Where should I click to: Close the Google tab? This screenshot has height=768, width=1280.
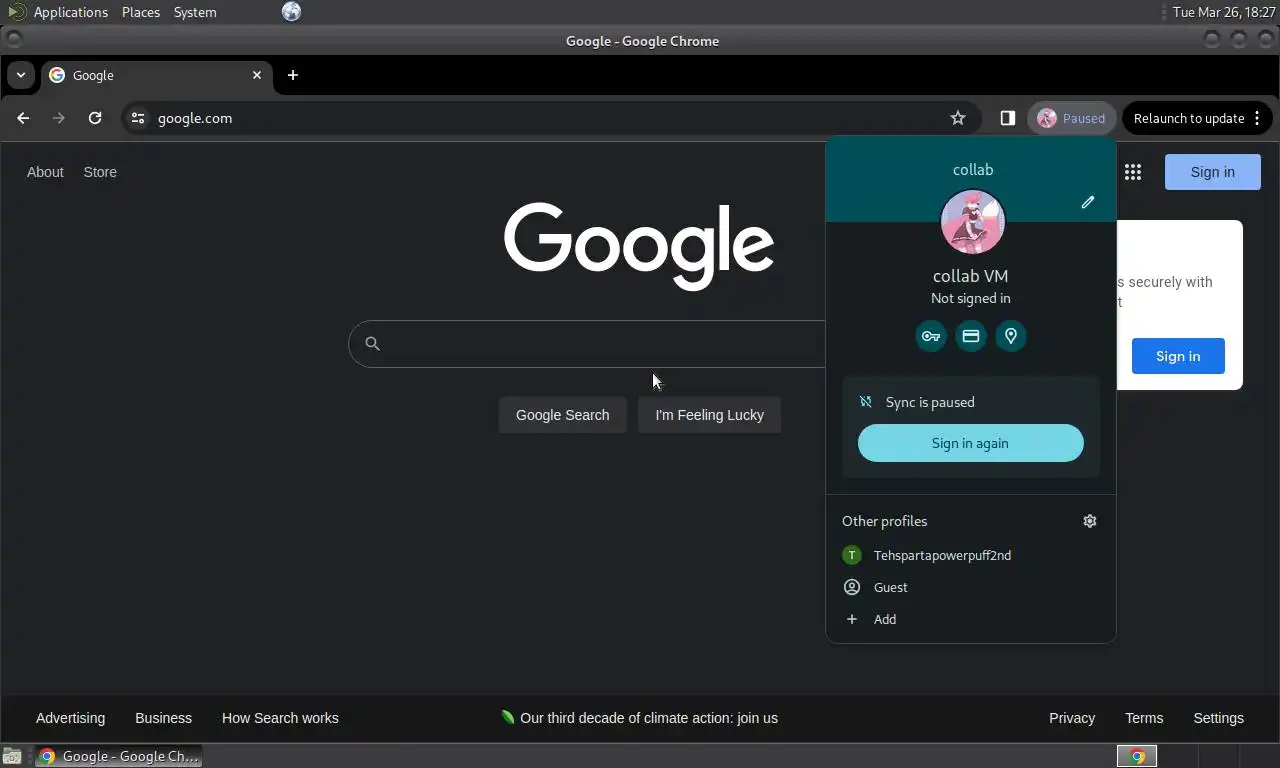pyautogui.click(x=257, y=75)
